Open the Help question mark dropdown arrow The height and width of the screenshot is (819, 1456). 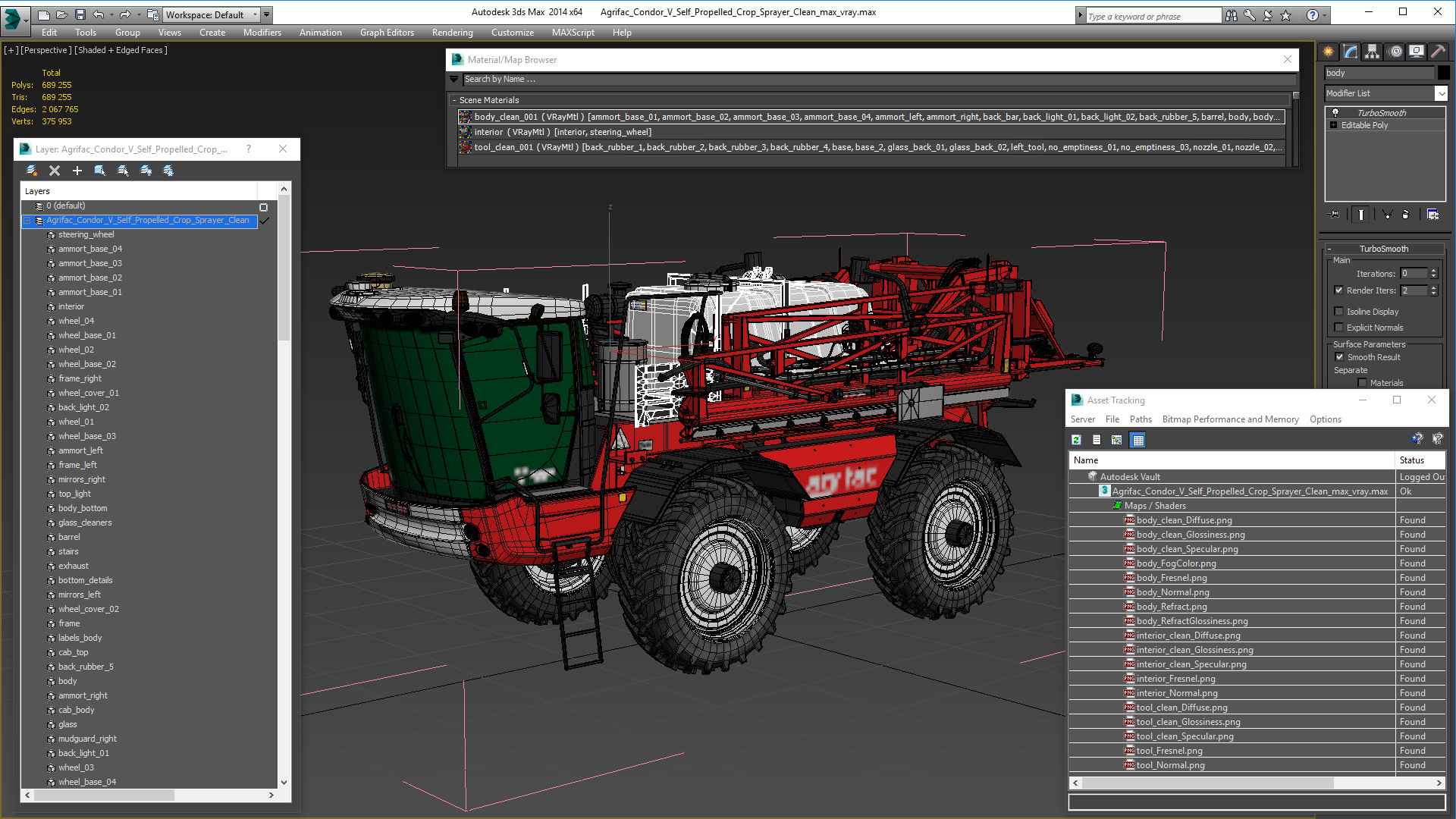pyautogui.click(x=1325, y=15)
